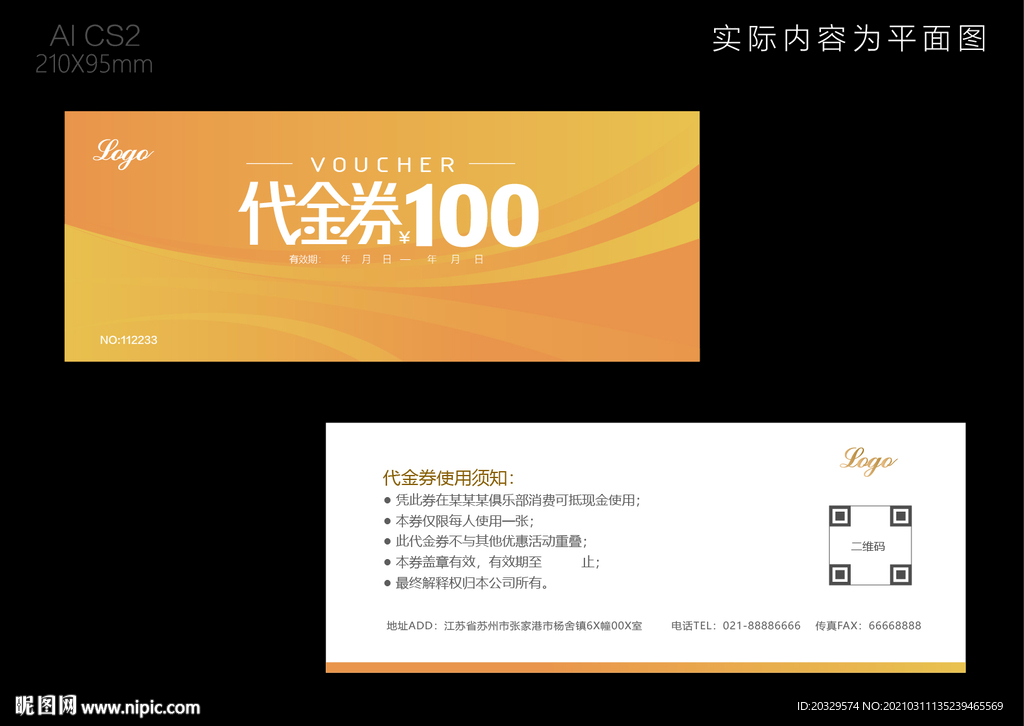The height and width of the screenshot is (726, 1024).
Task: Click the serial number NO:112233
Action: (x=129, y=340)
